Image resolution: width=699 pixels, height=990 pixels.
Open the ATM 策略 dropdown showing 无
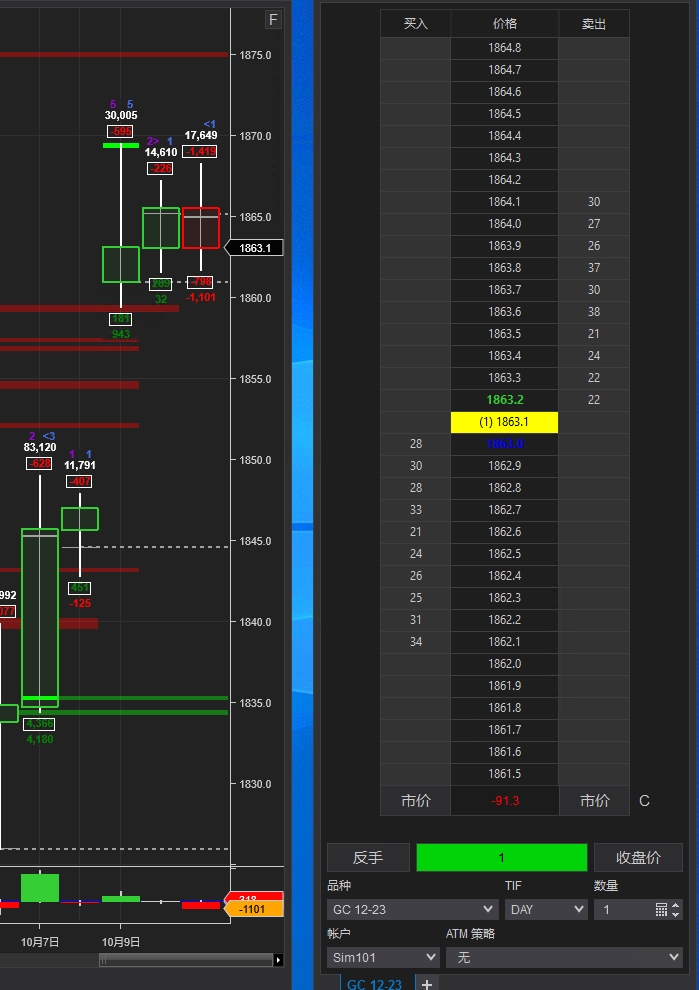(564, 957)
